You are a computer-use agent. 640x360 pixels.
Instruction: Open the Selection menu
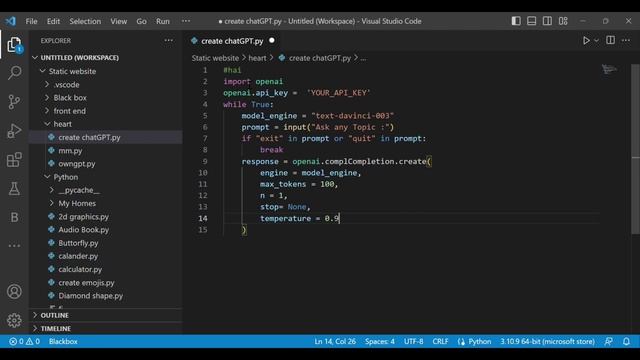coord(85,21)
